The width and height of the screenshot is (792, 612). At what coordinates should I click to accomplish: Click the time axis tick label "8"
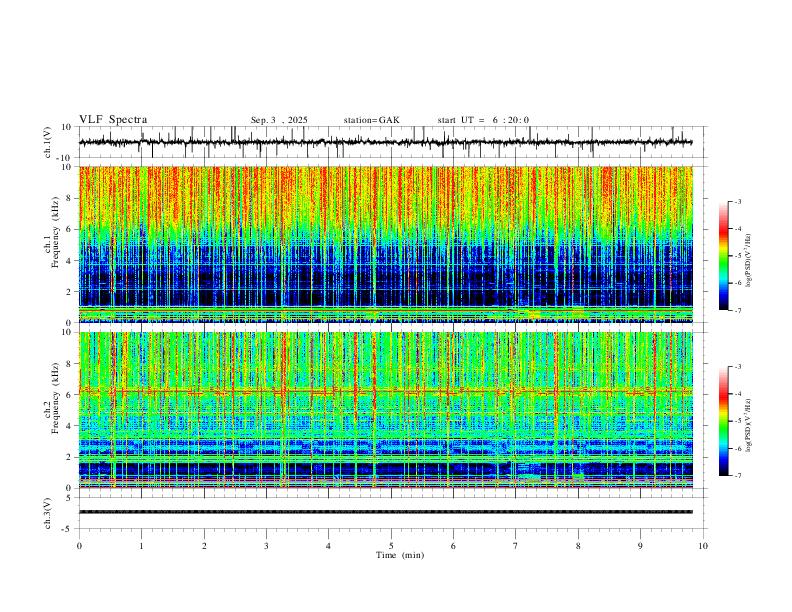(578, 546)
